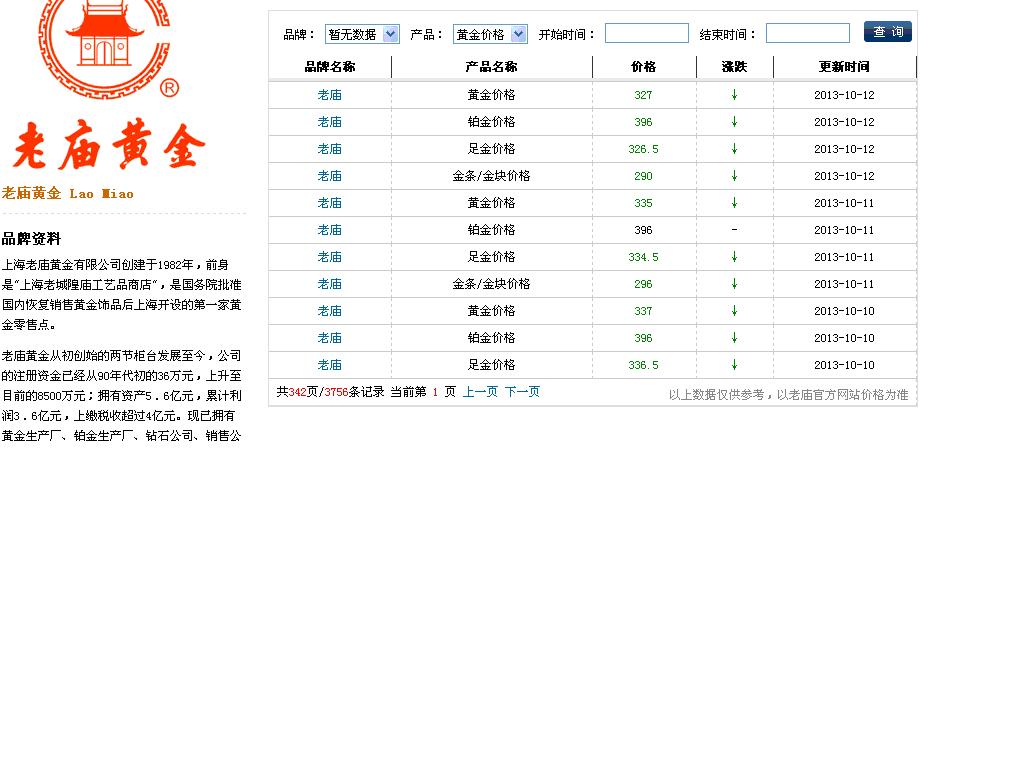This screenshot has height=768, width=1024.
Task: Click the 品牌名称 column header
Action: click(x=330, y=67)
